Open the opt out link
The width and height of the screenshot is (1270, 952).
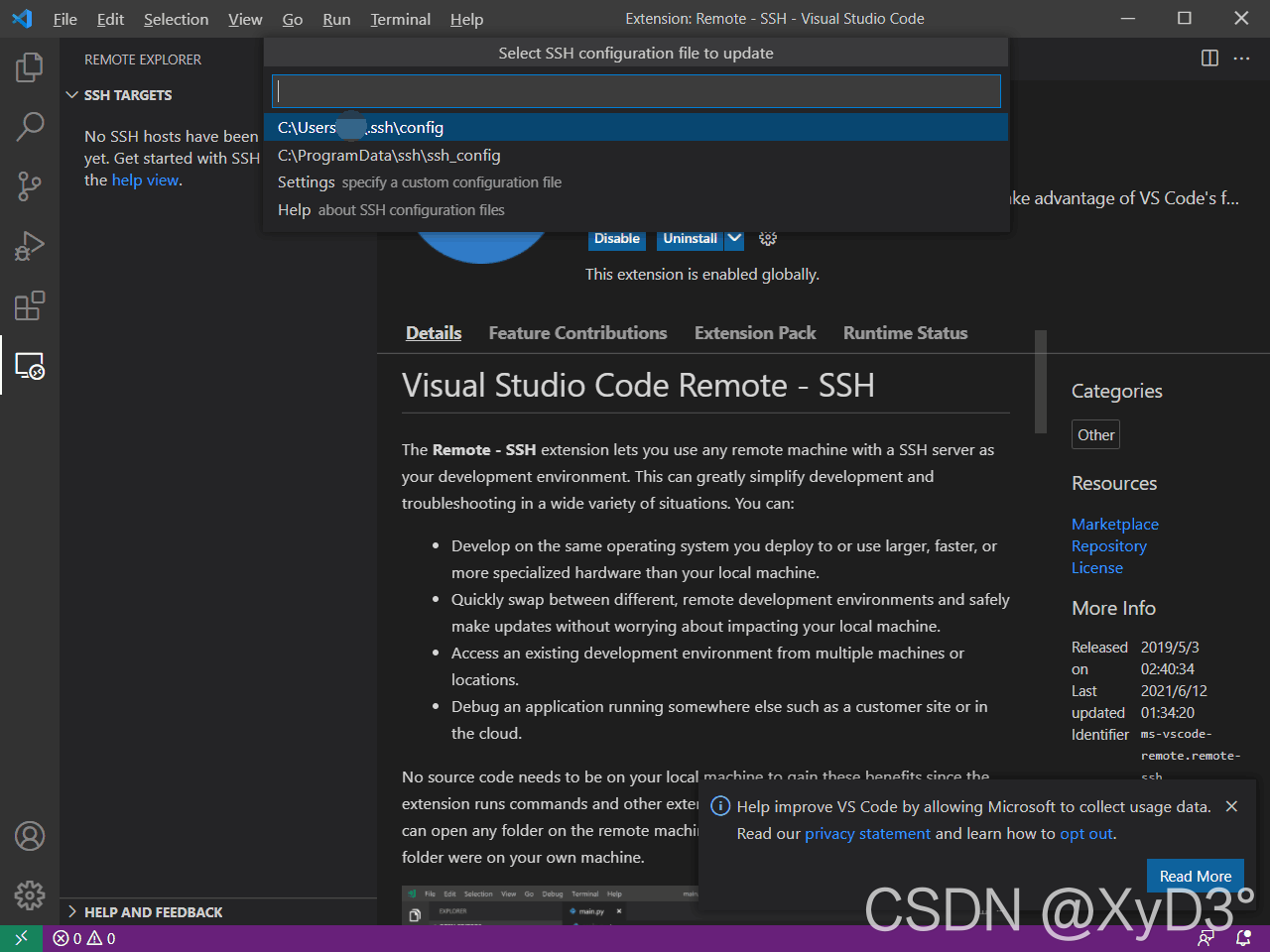point(1086,834)
